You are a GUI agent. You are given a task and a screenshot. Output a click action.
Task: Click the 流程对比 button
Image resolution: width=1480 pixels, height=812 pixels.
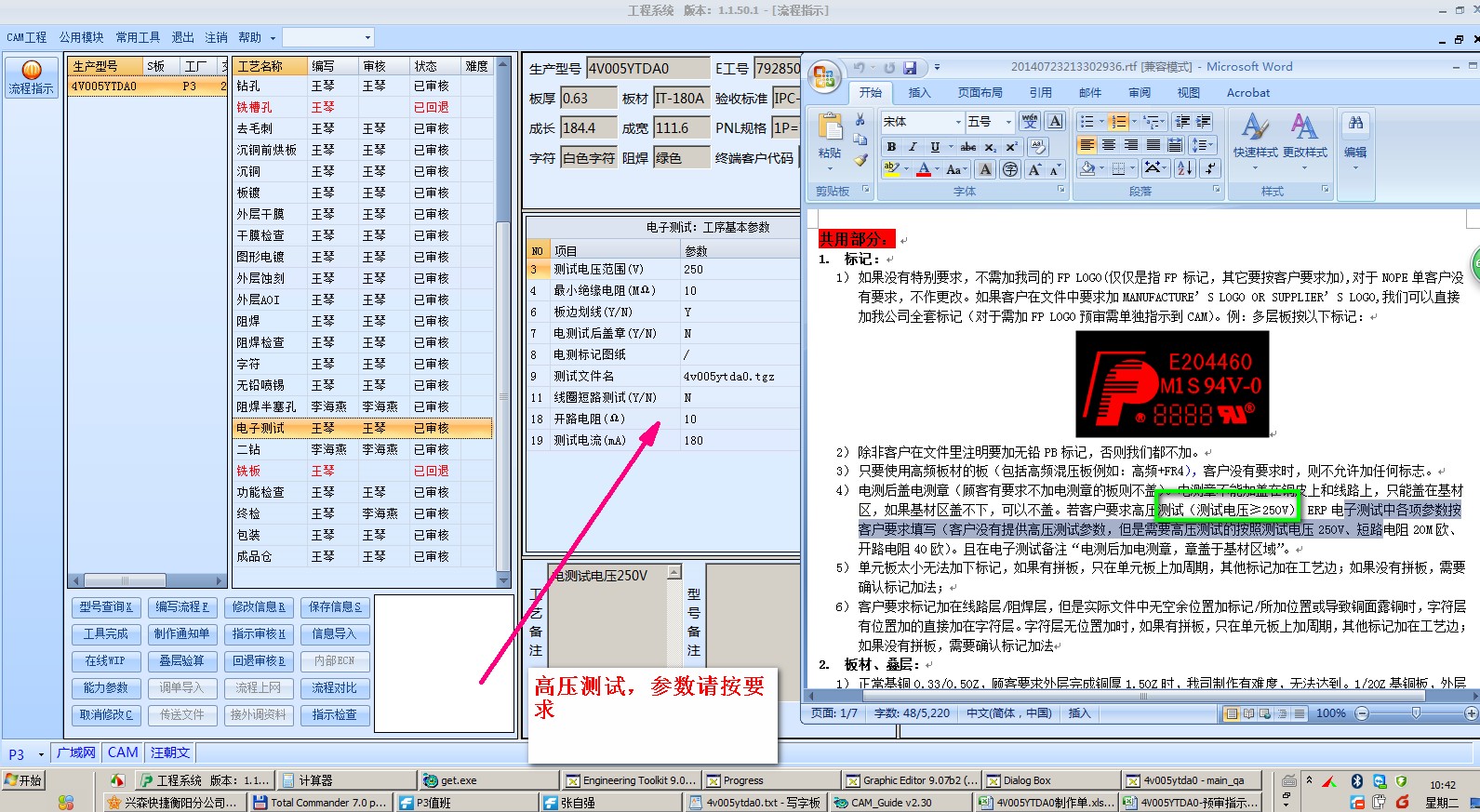(335, 688)
